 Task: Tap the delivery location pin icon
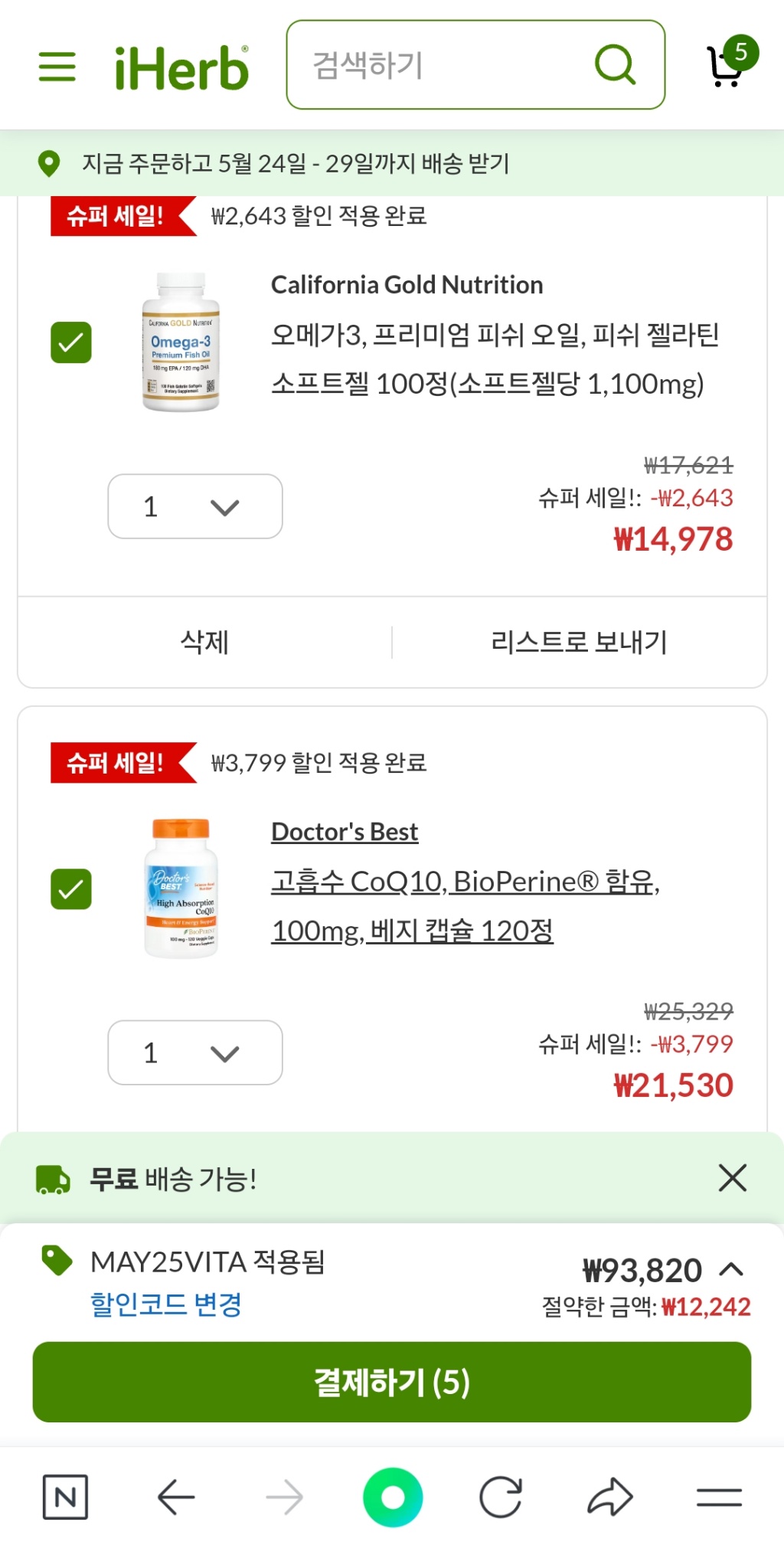click(x=49, y=163)
